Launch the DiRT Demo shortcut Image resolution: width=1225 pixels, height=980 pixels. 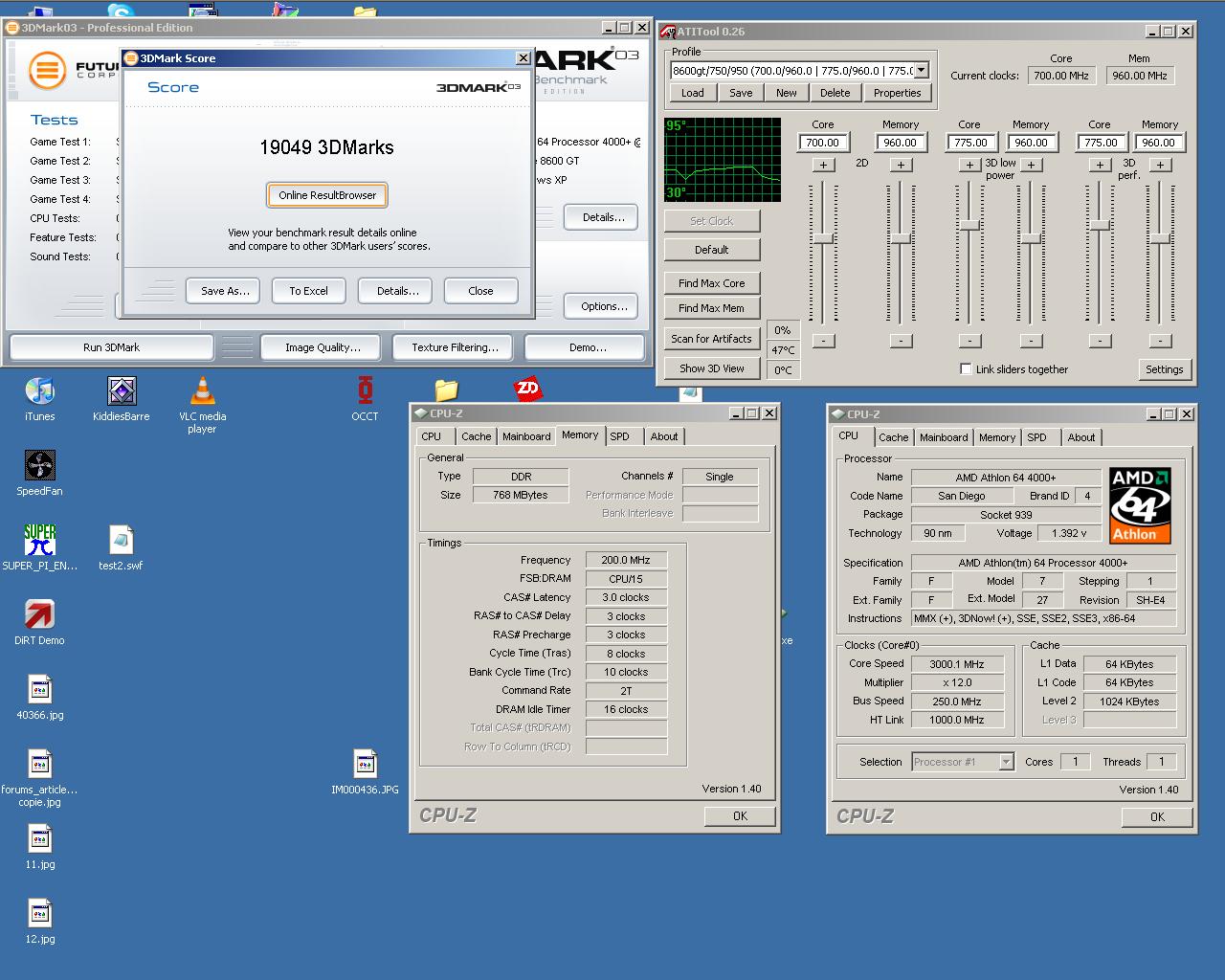tap(39, 615)
